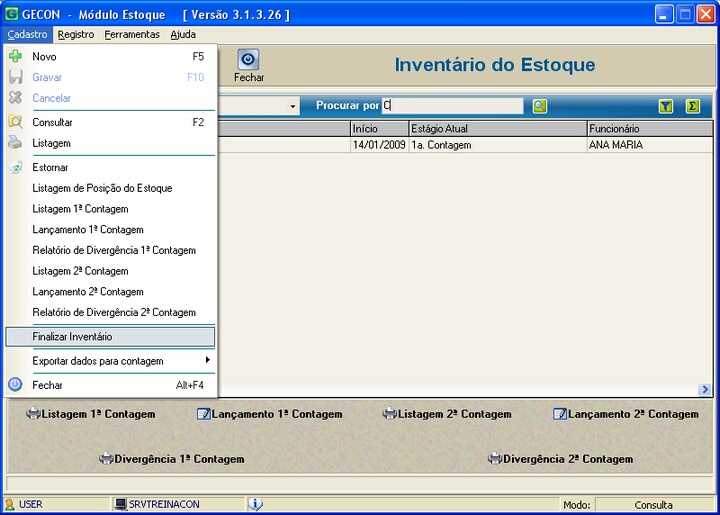
Task: Open the Ajuda menu
Action: 183,34
